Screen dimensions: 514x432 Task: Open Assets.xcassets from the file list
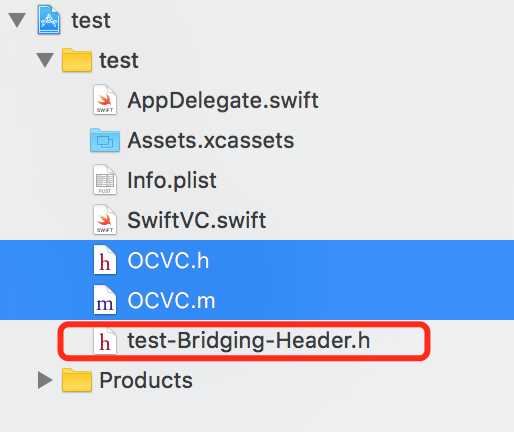tap(211, 140)
